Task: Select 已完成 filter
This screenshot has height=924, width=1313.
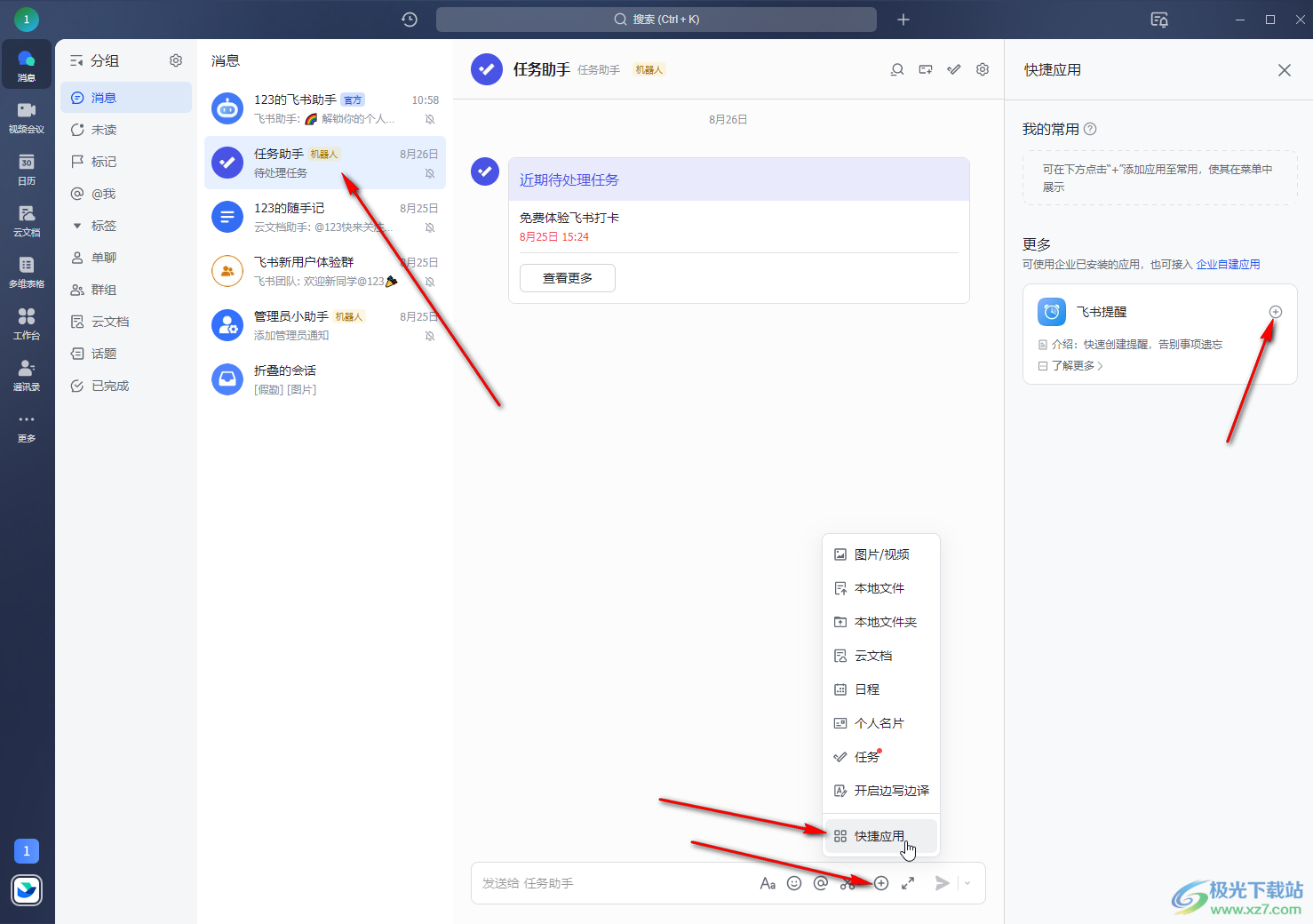Action: (x=126, y=386)
